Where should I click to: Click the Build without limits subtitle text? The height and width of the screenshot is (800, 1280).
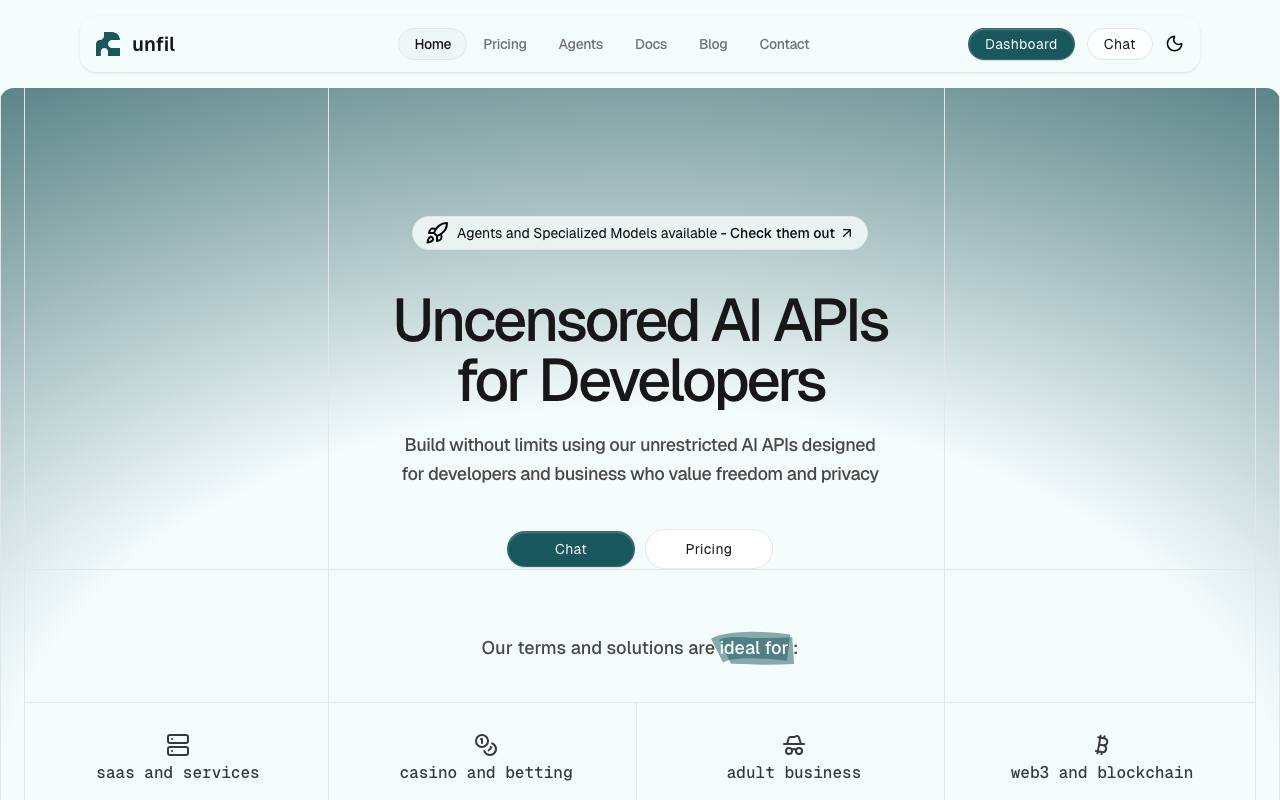point(640,459)
